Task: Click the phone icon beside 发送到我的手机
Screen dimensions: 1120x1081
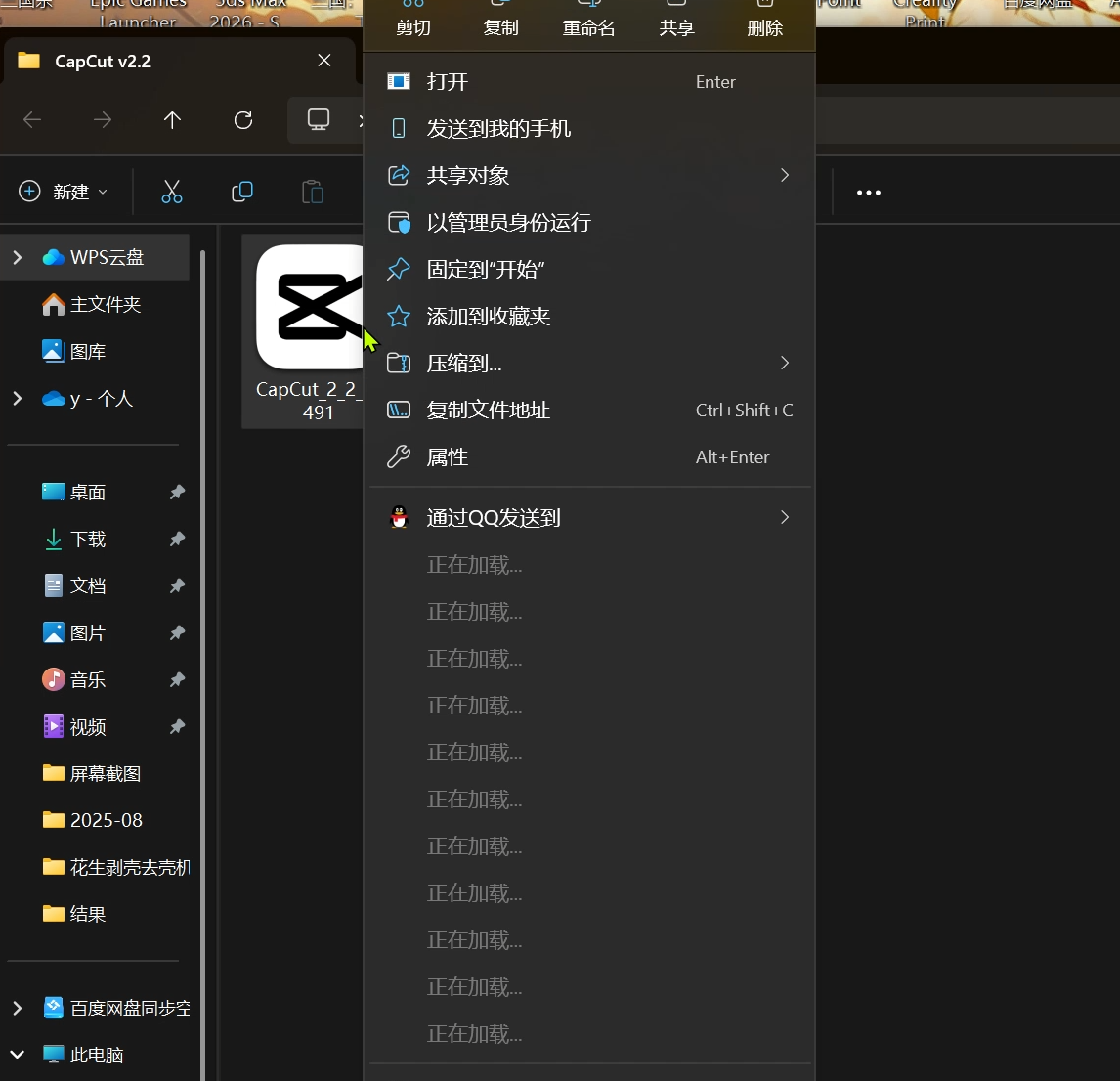Action: pyautogui.click(x=399, y=129)
